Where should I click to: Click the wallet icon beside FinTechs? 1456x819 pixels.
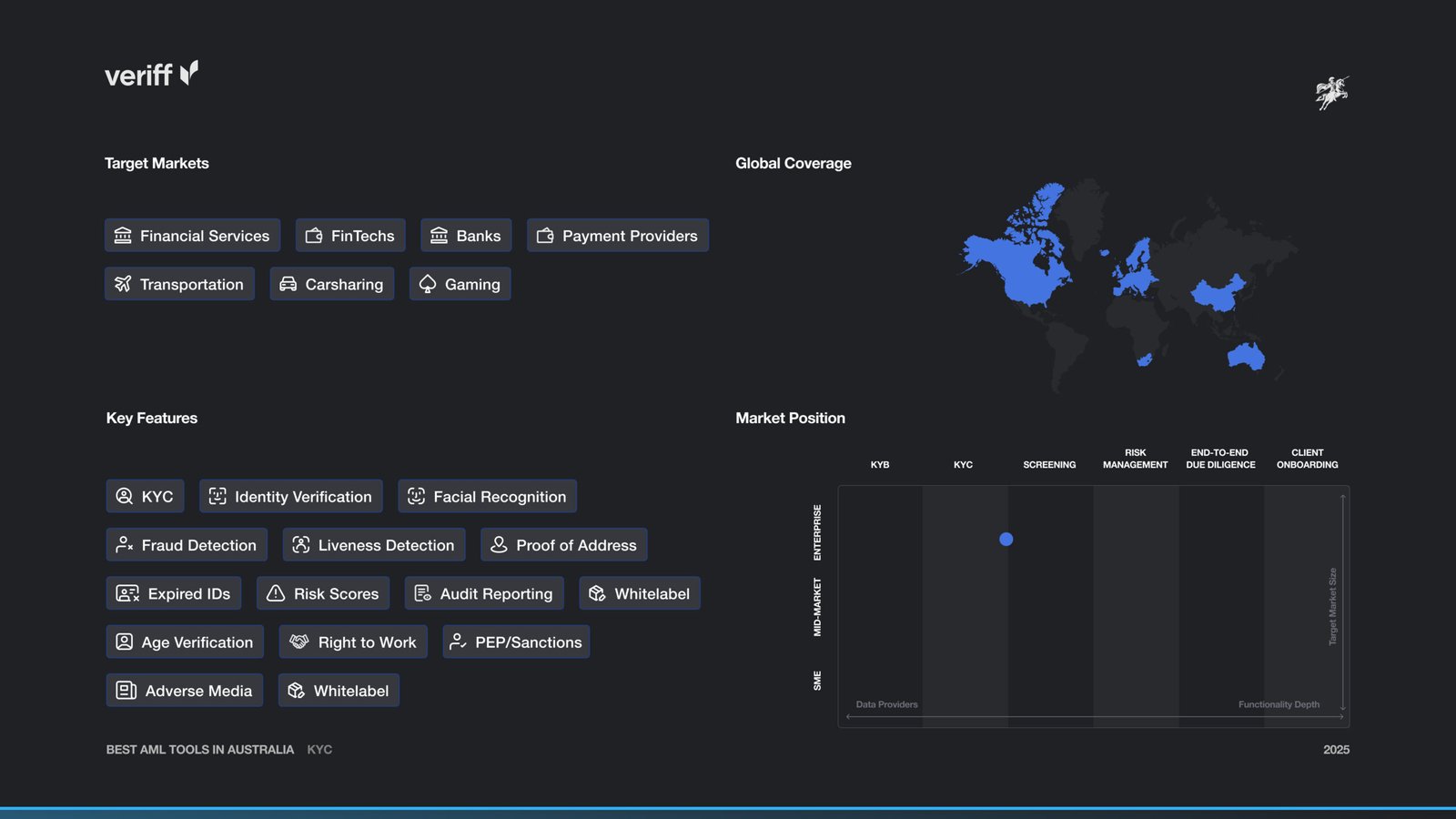pos(314,236)
